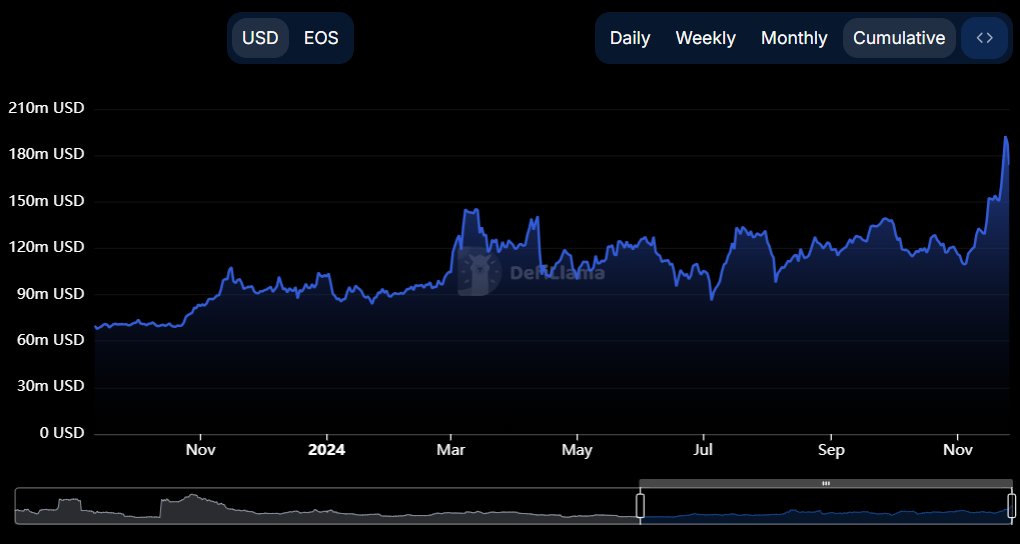This screenshot has width=1020, height=544.
Task: Click the Jul label on the time axis
Action: pyautogui.click(x=703, y=450)
